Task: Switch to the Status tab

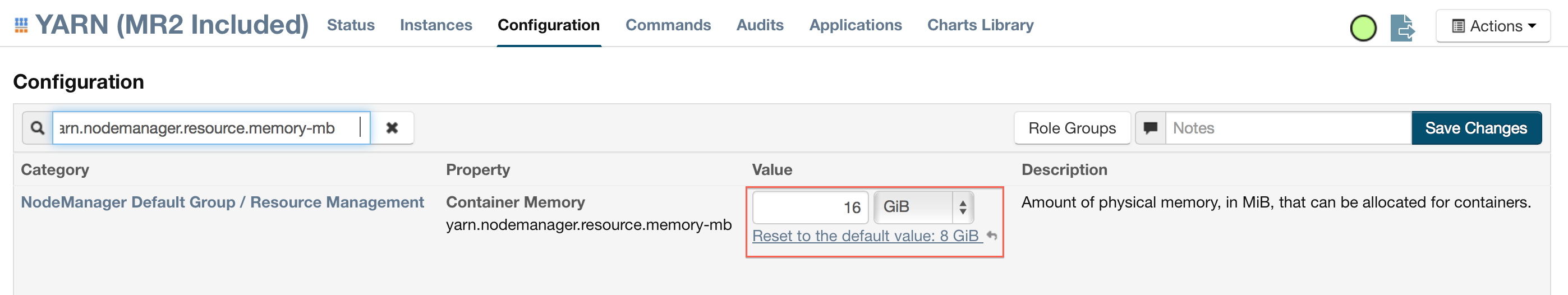Action: (351, 25)
